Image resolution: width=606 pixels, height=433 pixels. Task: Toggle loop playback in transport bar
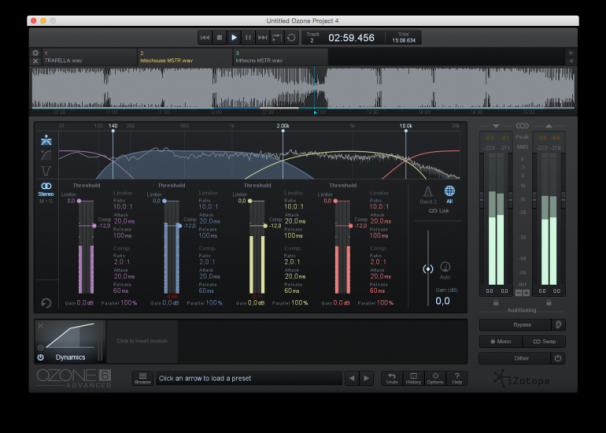click(291, 37)
